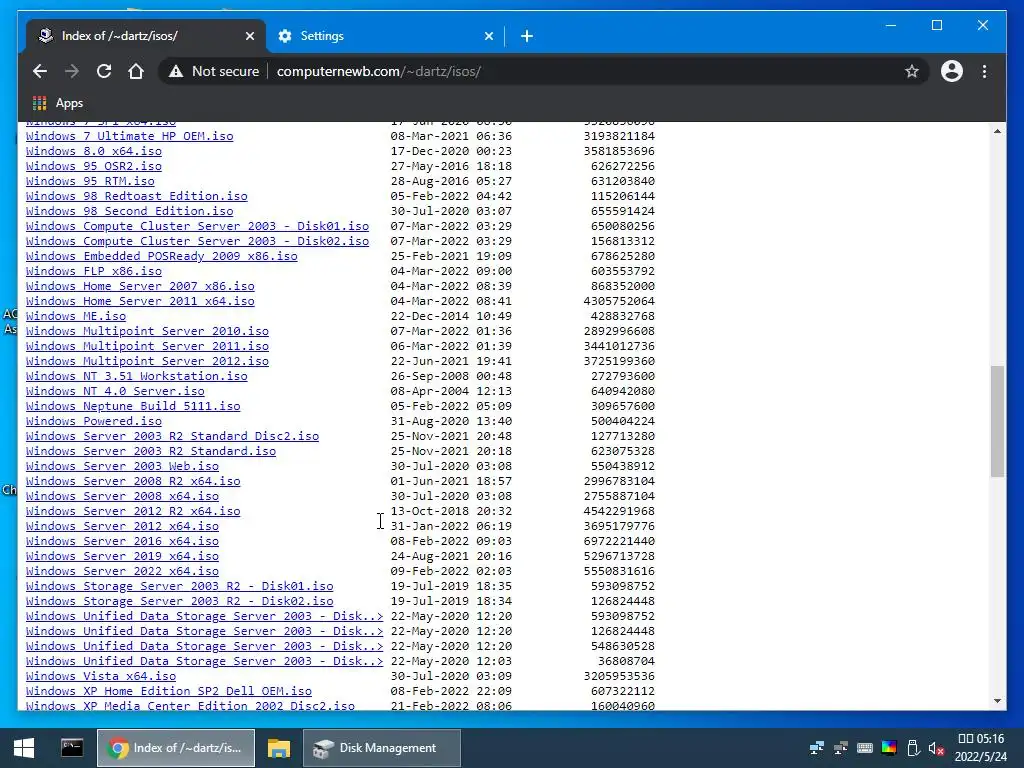Image resolution: width=1024 pixels, height=768 pixels.
Task: Open Compute Cluster Server 2003 Disk02 link
Action: (x=197, y=241)
